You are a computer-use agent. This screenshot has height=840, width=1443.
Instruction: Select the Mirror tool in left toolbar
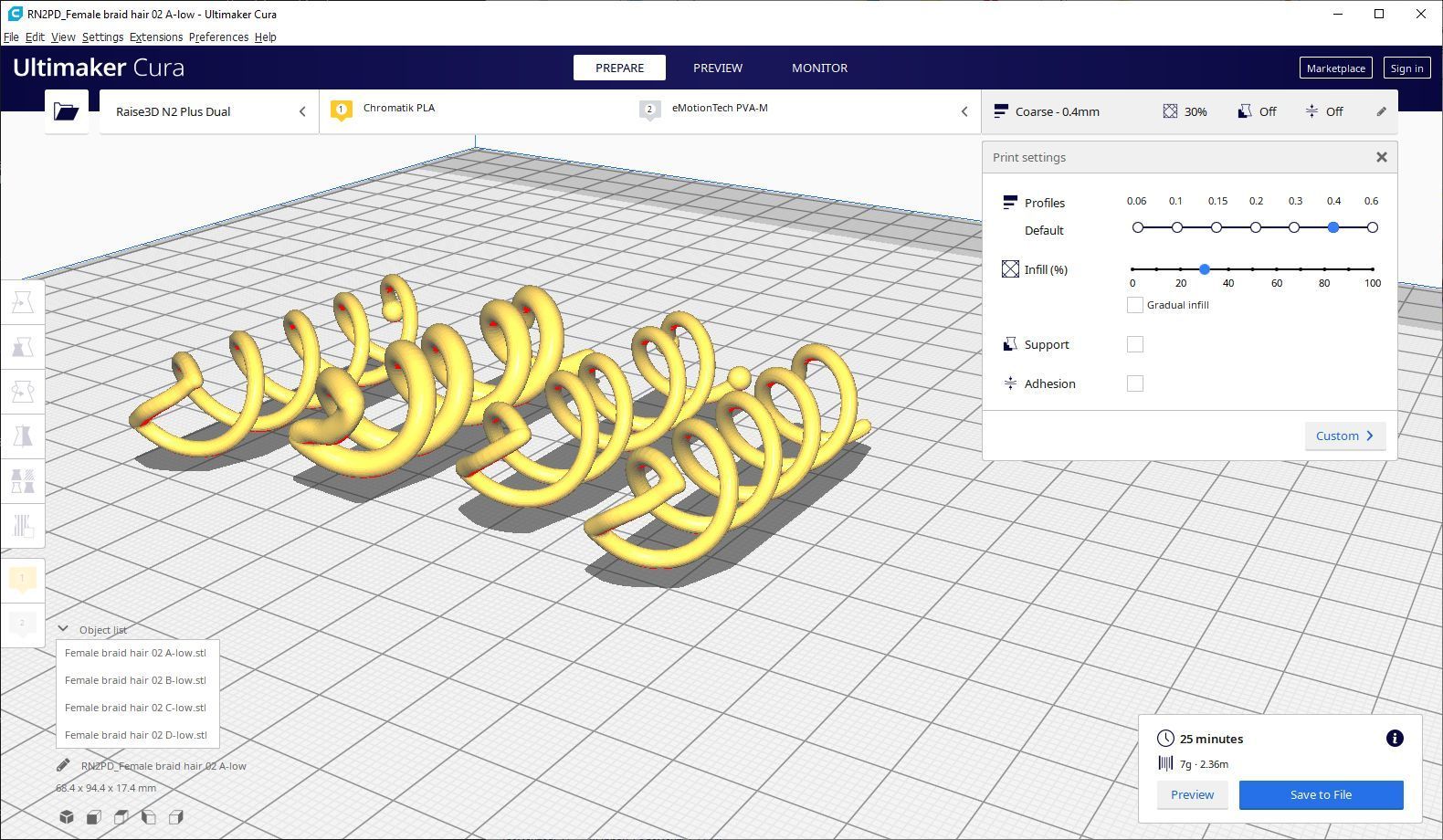[23, 436]
